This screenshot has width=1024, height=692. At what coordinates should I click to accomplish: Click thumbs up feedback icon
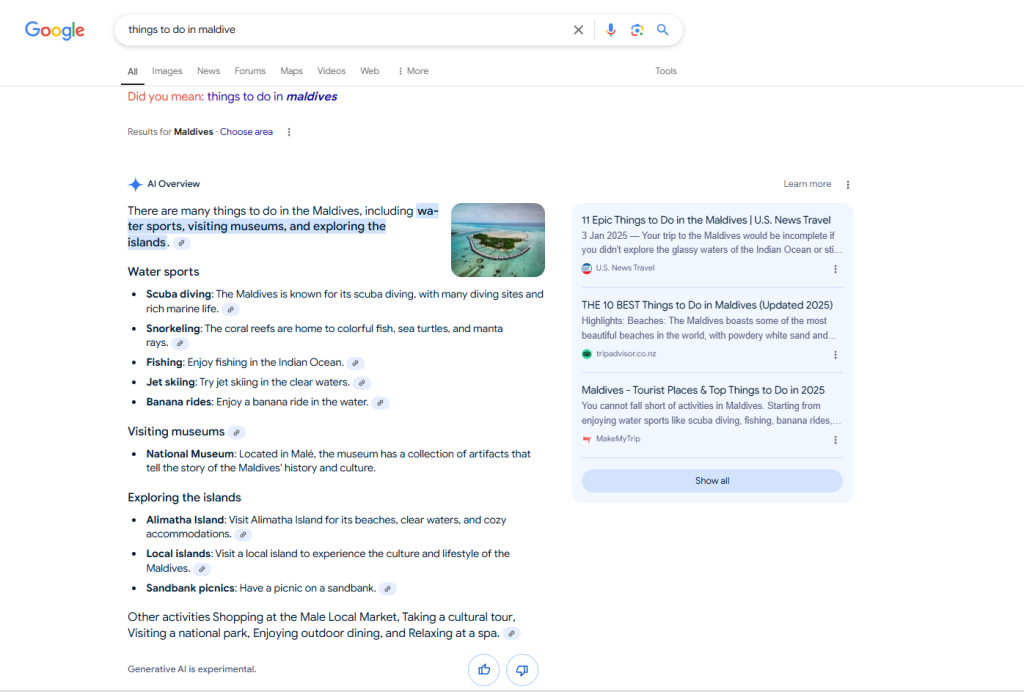484,669
